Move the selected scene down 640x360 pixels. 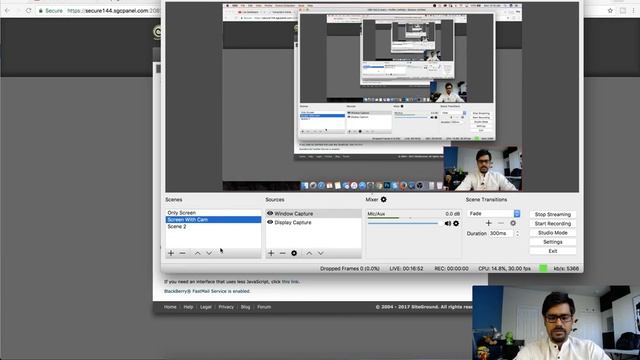click(209, 253)
